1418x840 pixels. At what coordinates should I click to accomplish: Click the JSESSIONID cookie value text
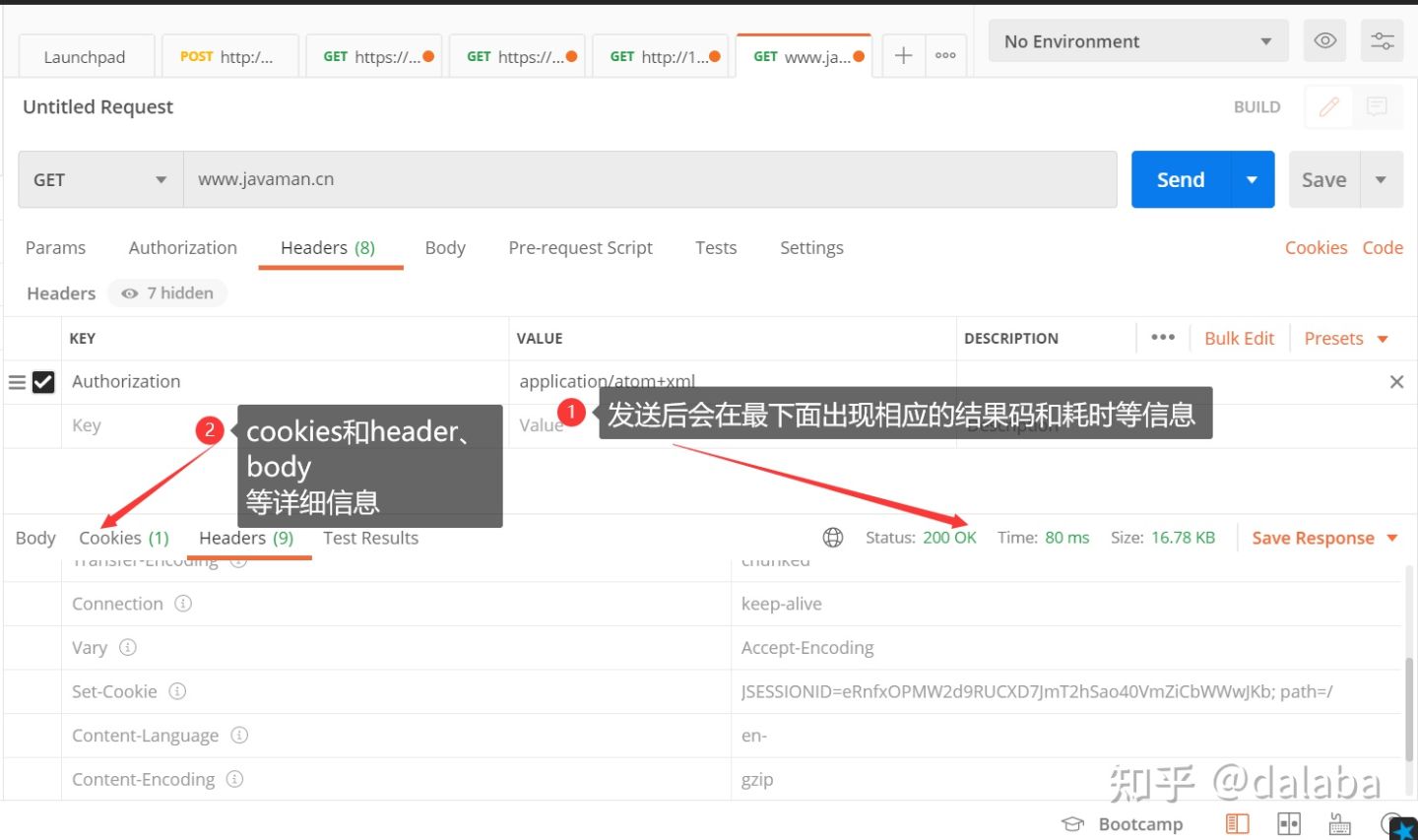point(1037,691)
